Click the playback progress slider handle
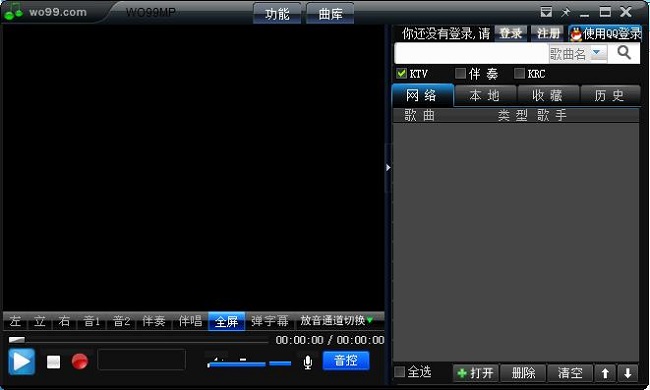The image size is (650, 390). [17, 340]
